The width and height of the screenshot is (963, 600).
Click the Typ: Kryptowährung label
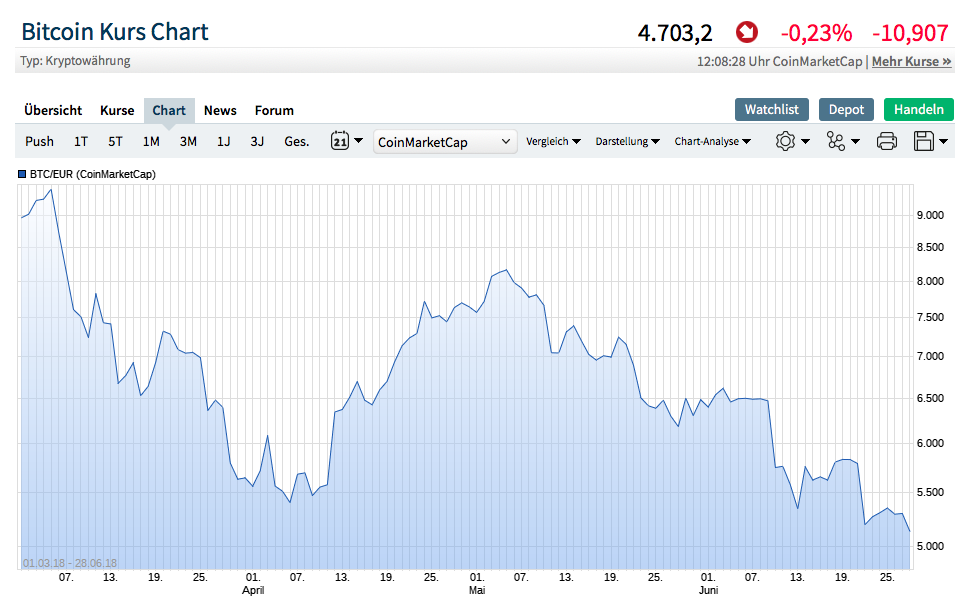tap(75, 61)
